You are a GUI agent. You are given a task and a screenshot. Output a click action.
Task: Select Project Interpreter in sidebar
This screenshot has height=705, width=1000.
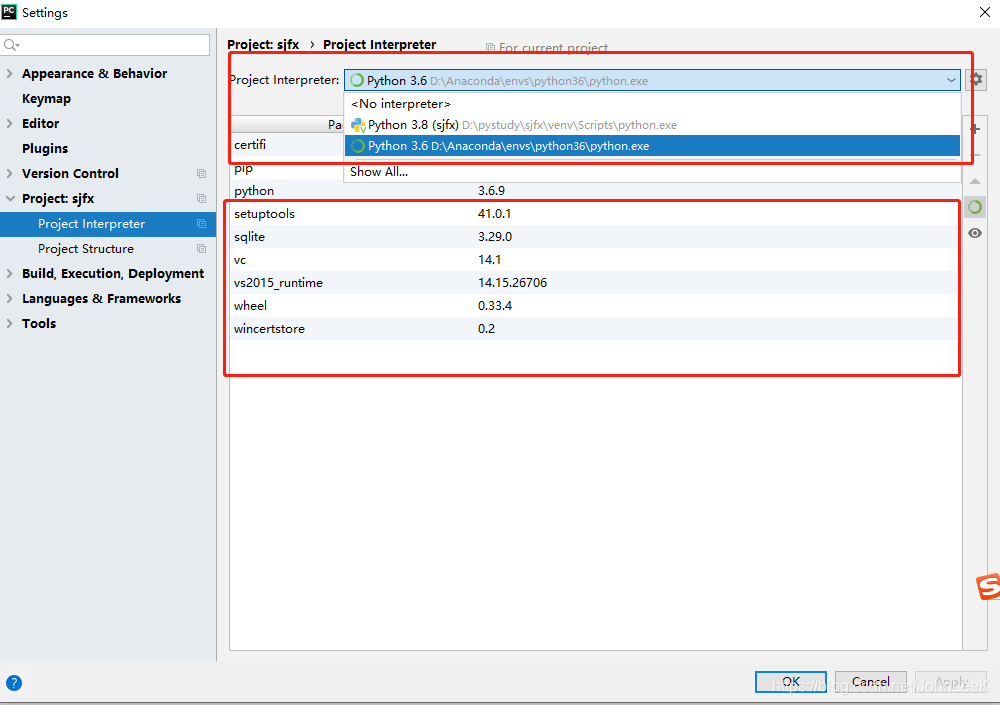108,224
